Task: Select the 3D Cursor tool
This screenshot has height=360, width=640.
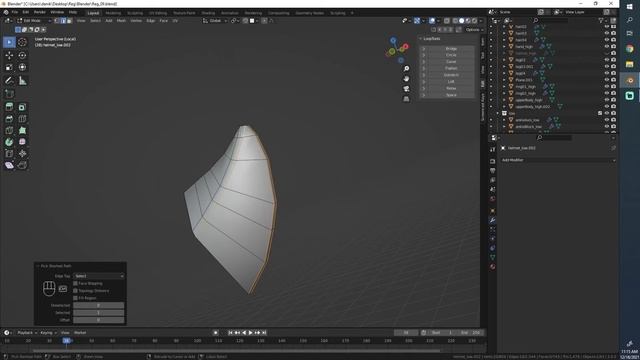Action: coord(22,42)
